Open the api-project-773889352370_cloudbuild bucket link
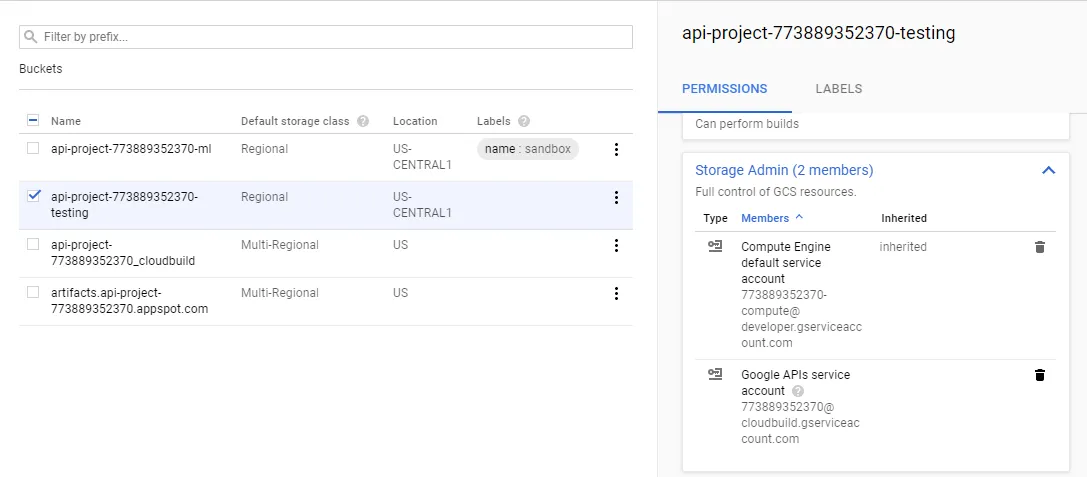Screen dimensions: 1087x477 123,253
